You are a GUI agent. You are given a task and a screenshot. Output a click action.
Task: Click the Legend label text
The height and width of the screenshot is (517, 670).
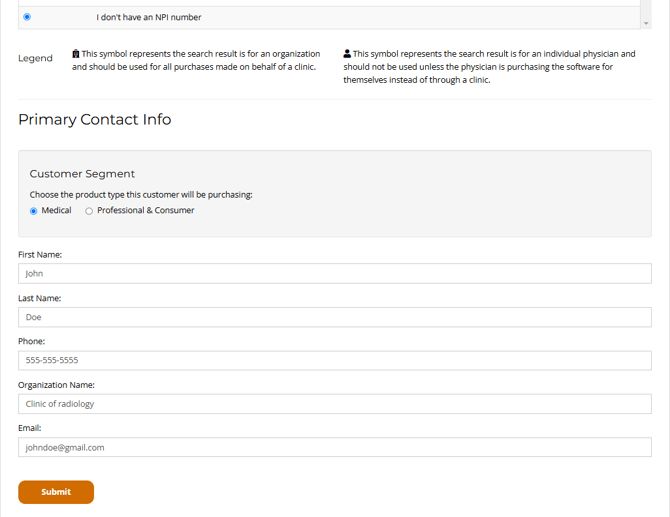35,58
